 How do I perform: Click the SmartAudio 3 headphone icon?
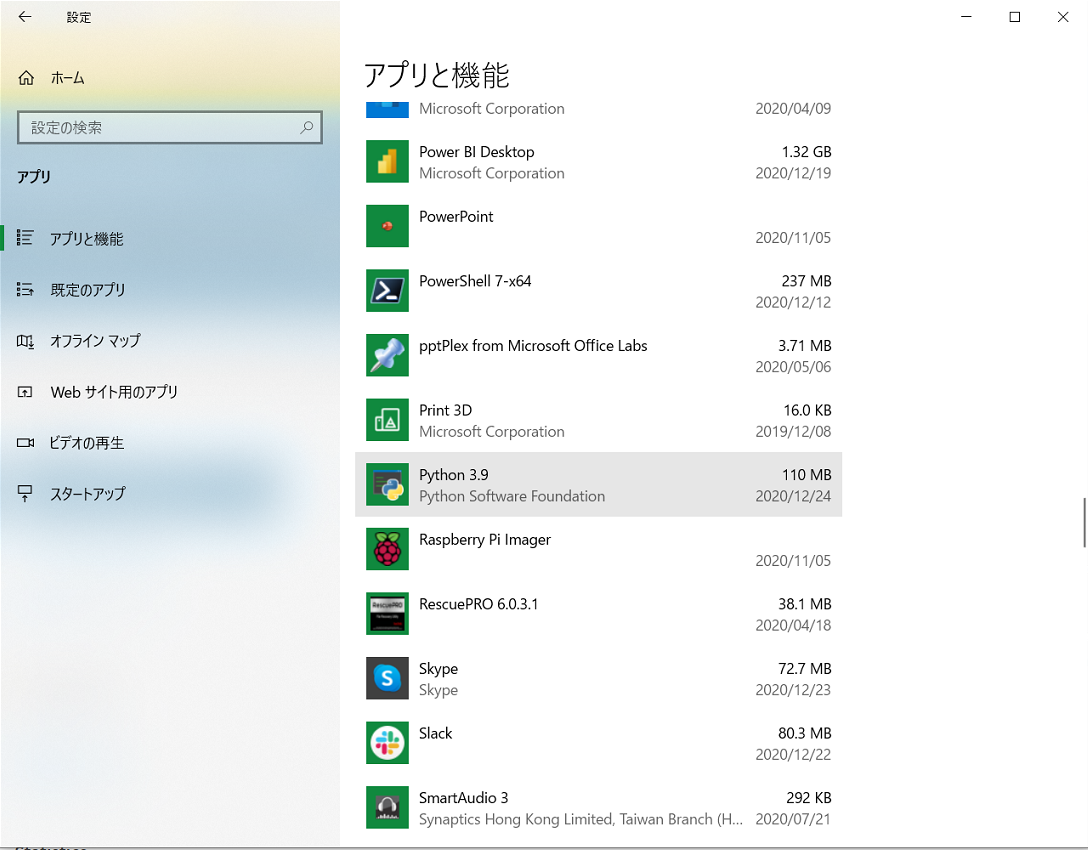(387, 807)
